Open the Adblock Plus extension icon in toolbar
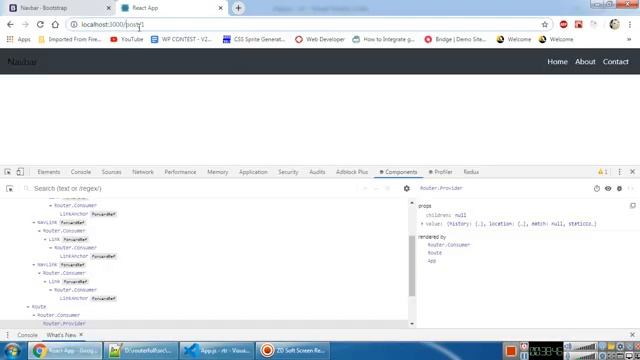 click(564, 24)
